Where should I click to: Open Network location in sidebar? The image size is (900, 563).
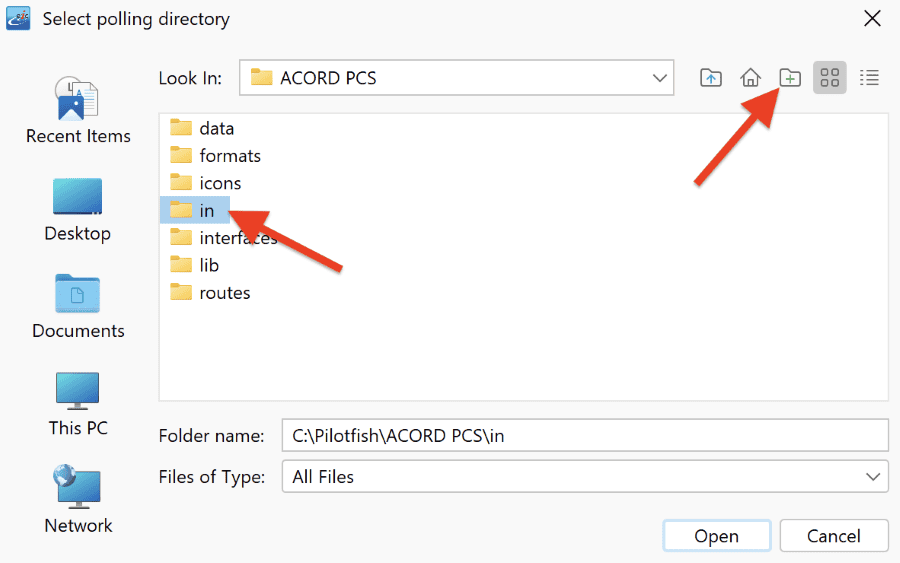point(78,500)
